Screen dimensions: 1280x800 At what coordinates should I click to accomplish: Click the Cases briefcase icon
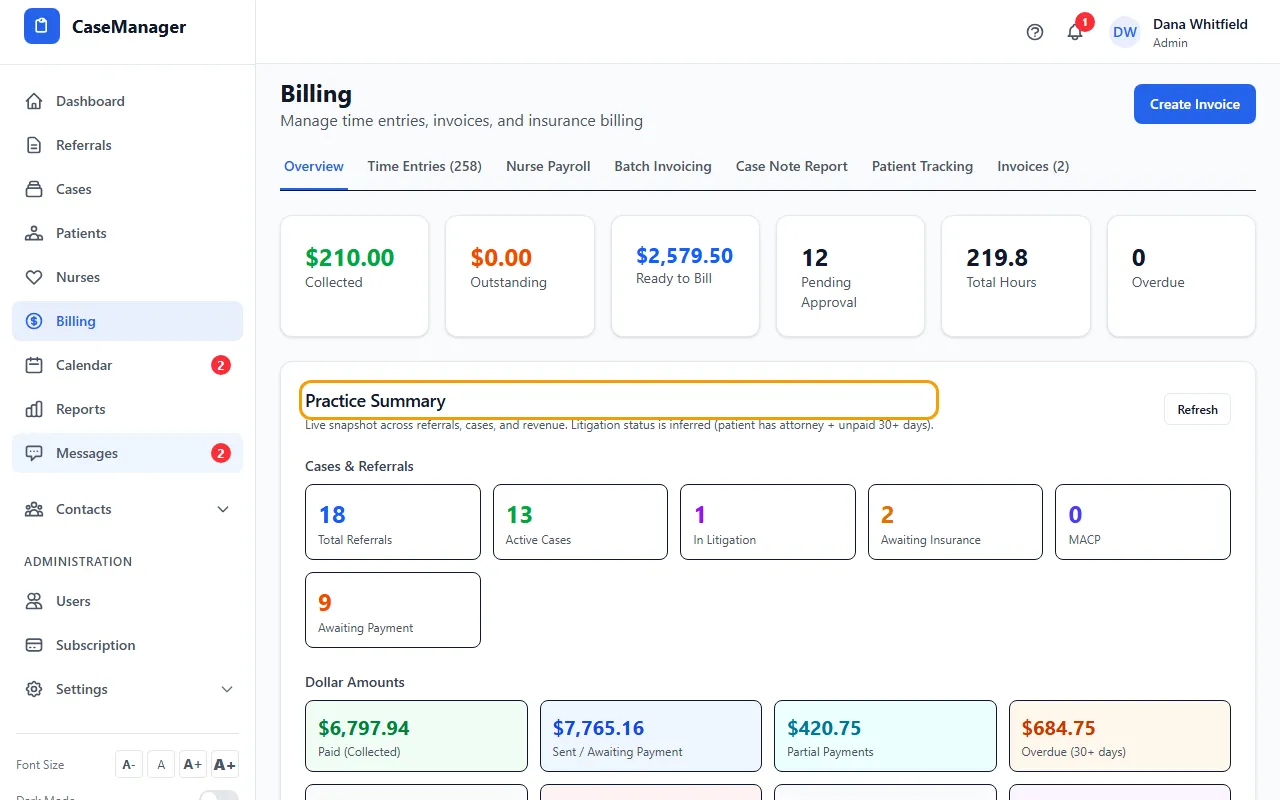click(x=34, y=189)
